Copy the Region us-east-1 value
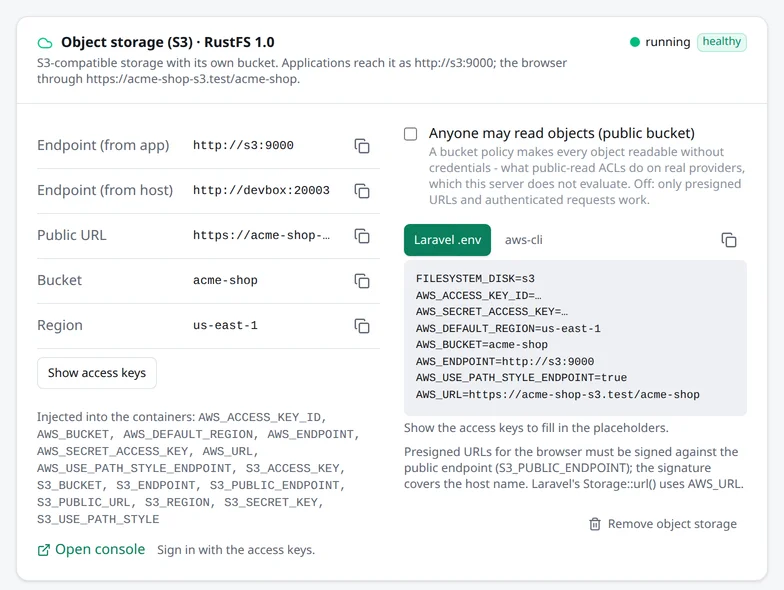 pos(362,326)
